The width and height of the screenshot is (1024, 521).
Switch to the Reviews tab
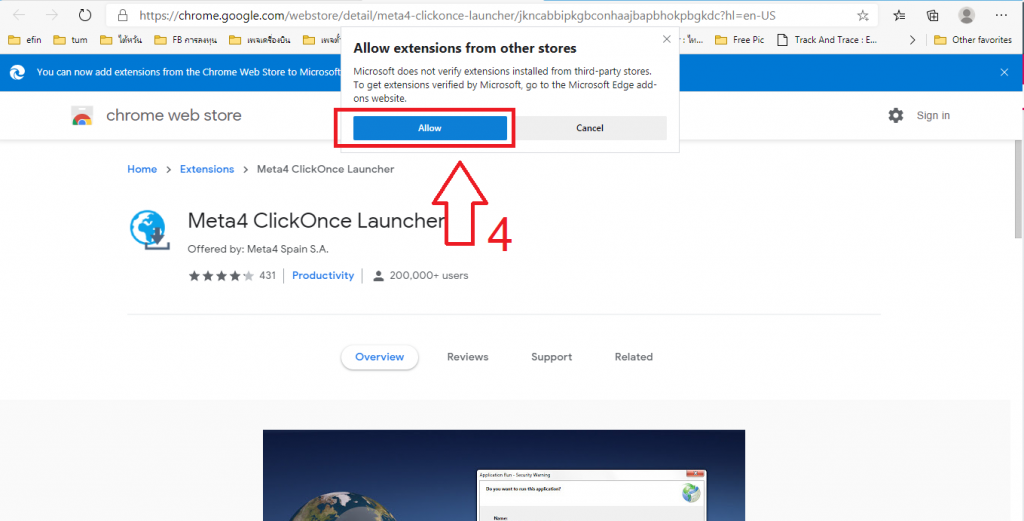[x=468, y=357]
